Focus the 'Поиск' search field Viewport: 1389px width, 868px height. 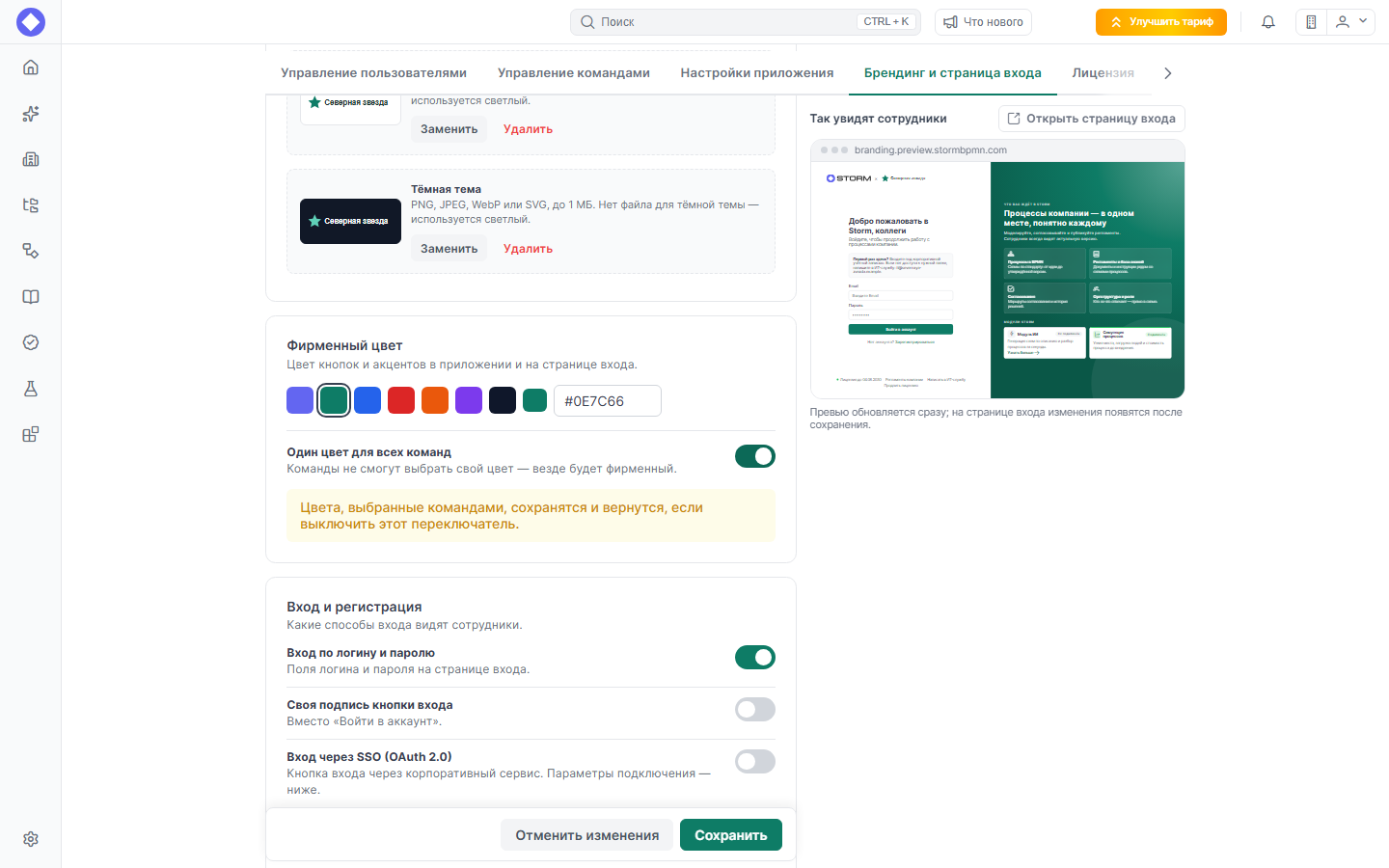[746, 22]
